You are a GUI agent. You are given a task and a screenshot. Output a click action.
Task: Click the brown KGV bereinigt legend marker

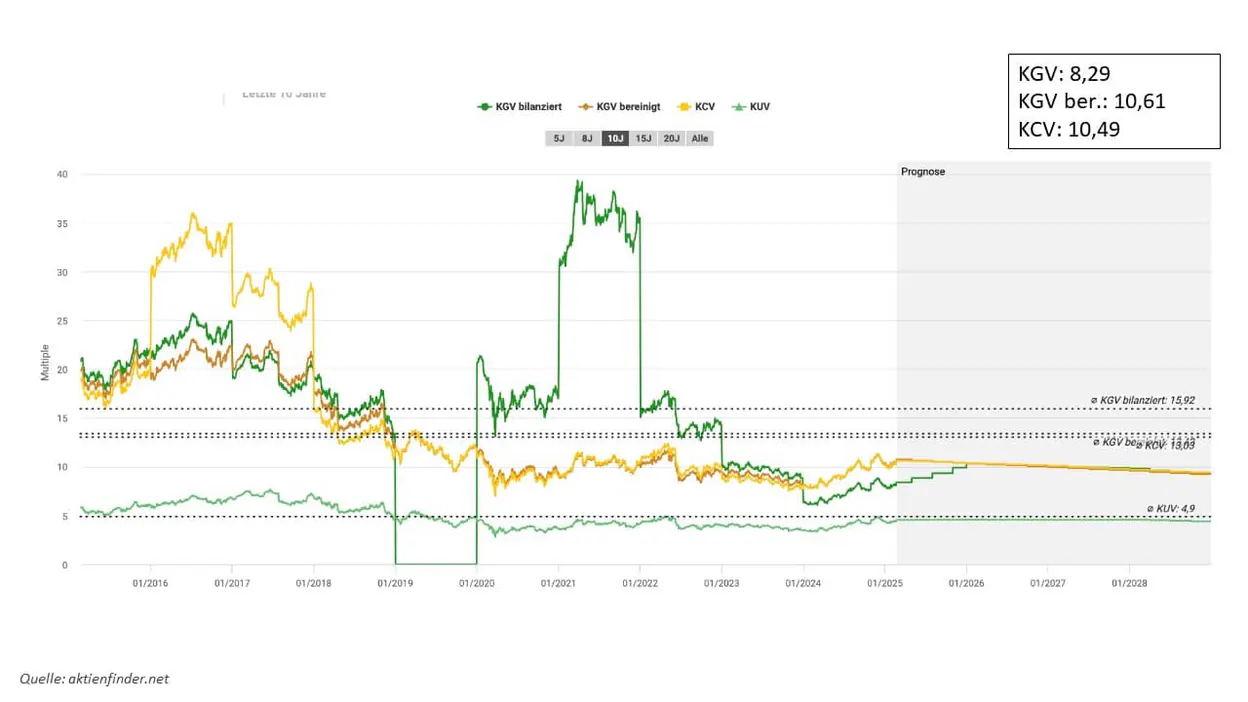point(585,107)
